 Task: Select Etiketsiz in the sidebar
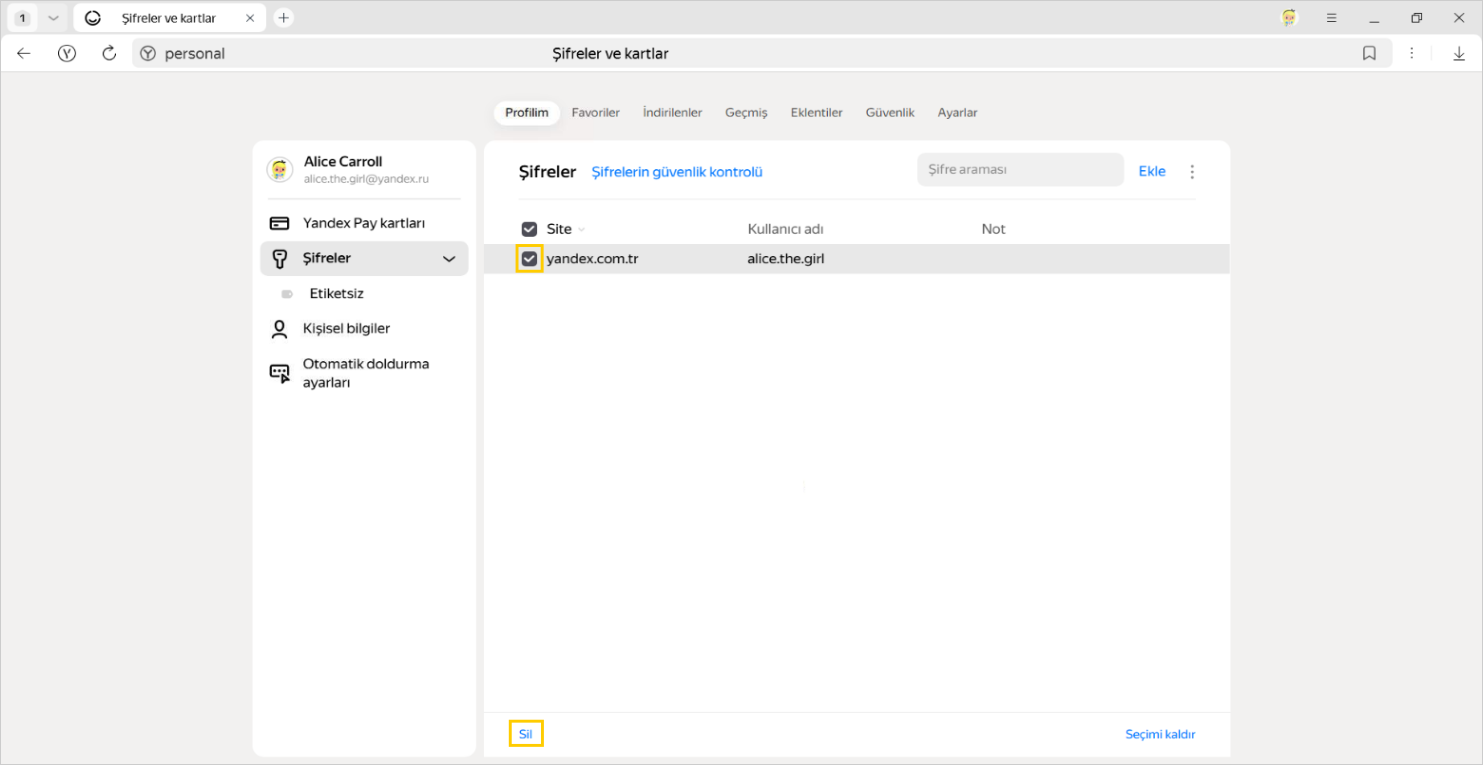[x=336, y=294]
